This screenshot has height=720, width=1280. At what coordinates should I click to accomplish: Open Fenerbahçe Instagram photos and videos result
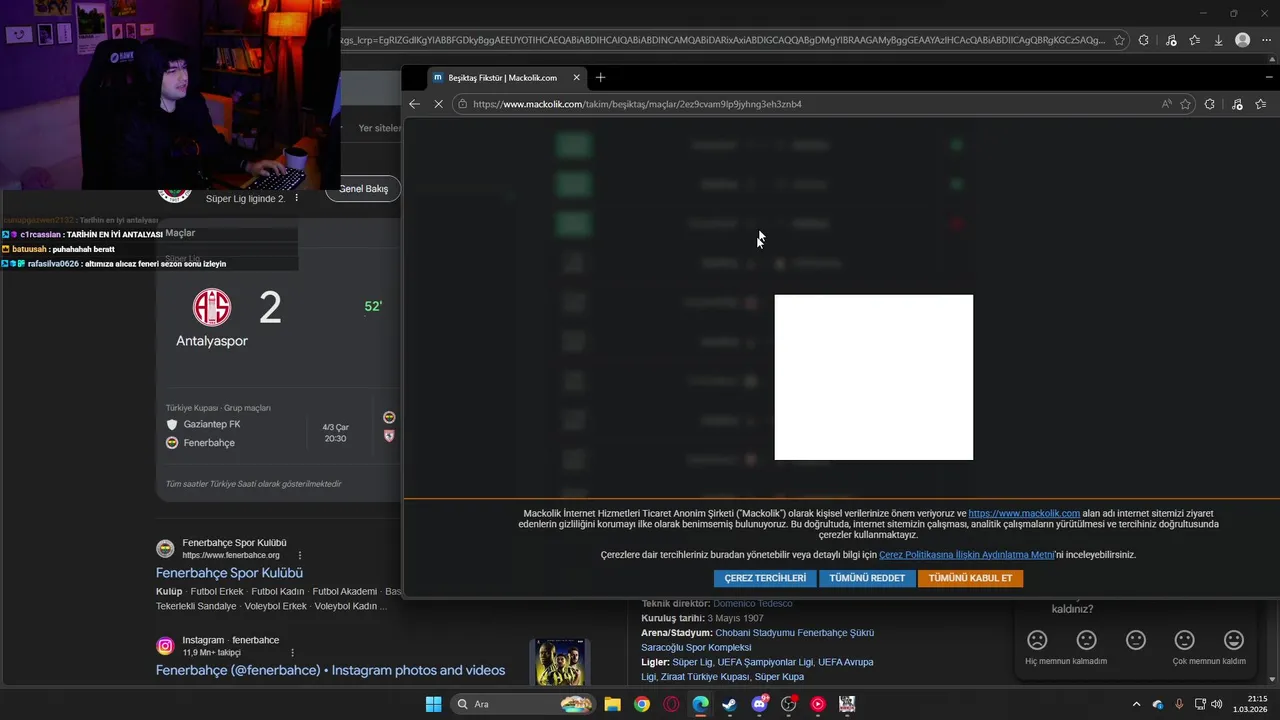330,670
